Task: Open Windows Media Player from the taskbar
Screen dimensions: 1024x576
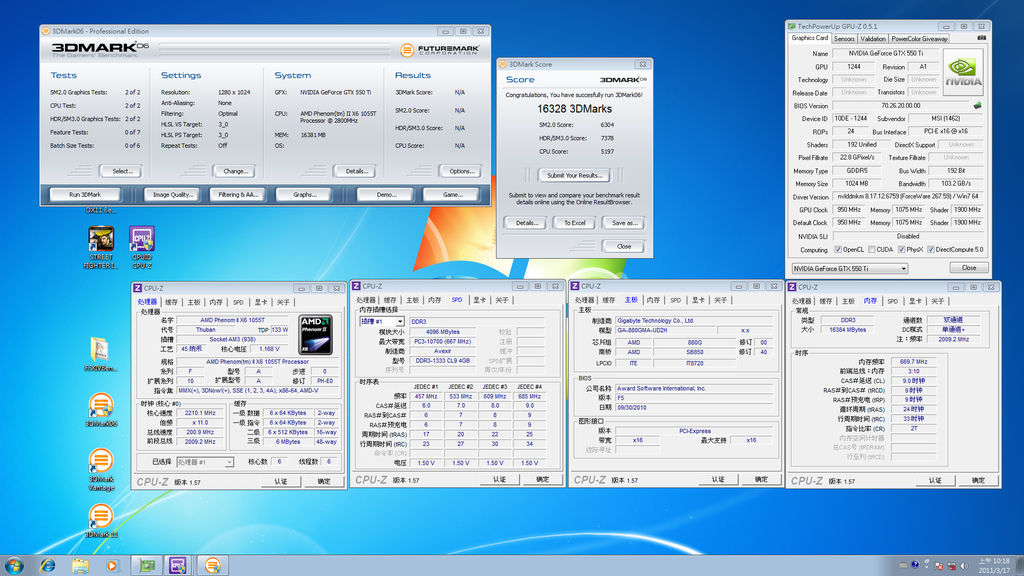Action: pos(111,565)
